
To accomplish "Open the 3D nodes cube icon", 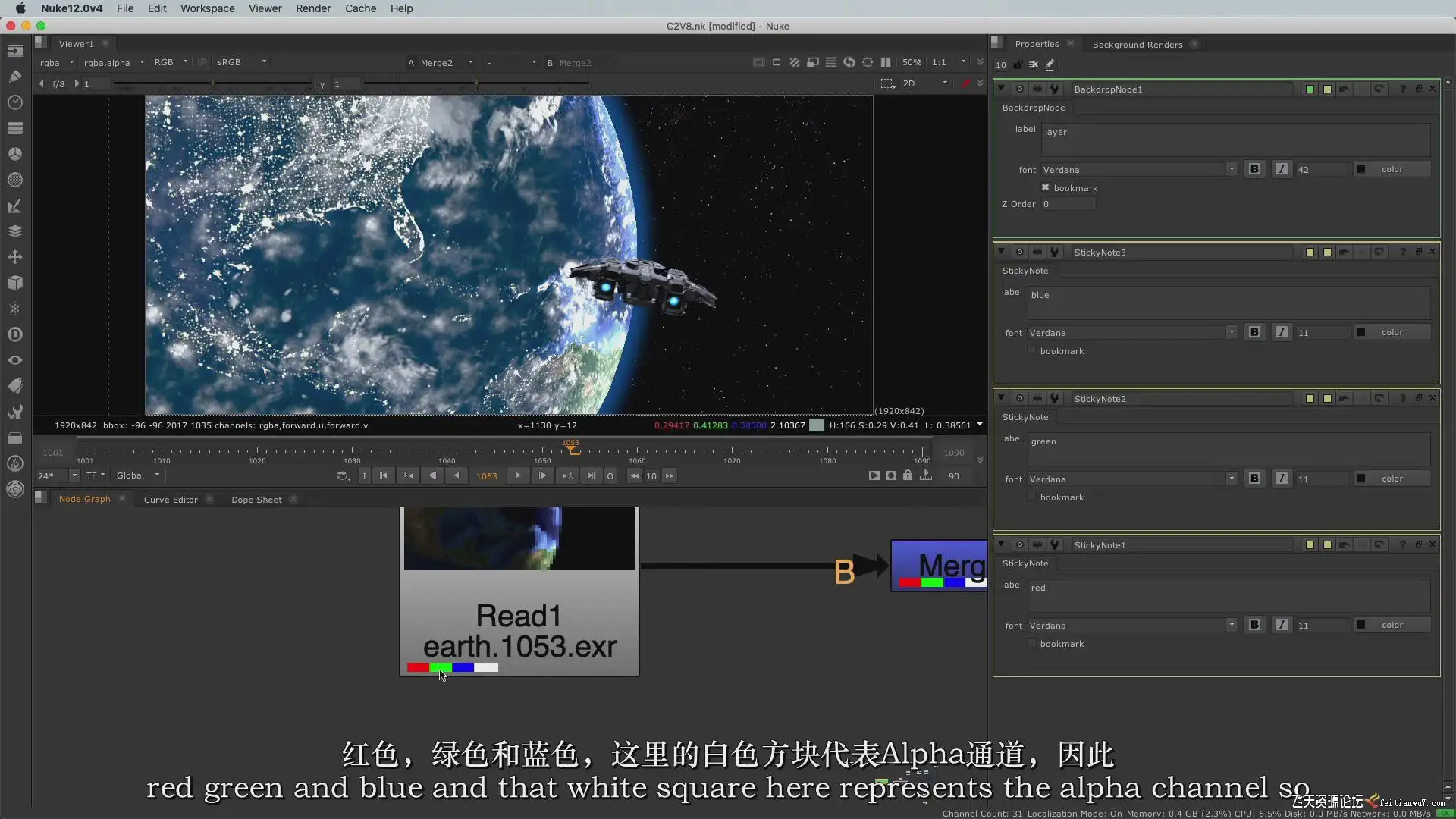I will (x=15, y=283).
